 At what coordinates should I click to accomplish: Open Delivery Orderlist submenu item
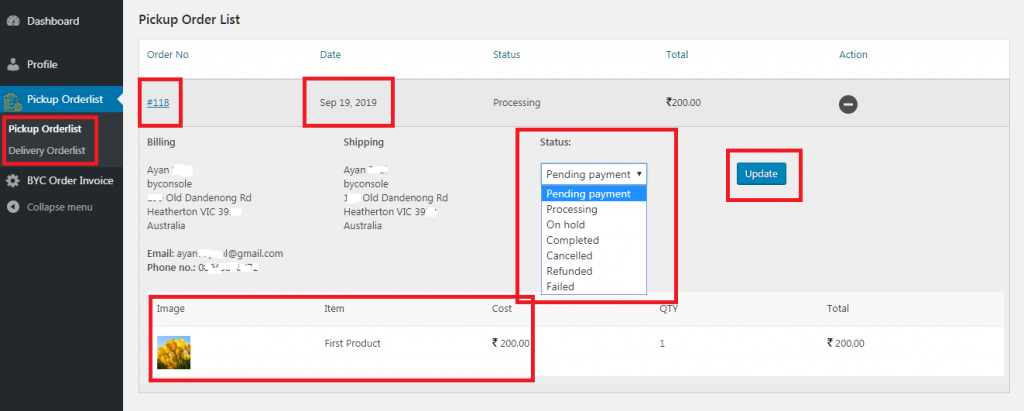point(47,151)
